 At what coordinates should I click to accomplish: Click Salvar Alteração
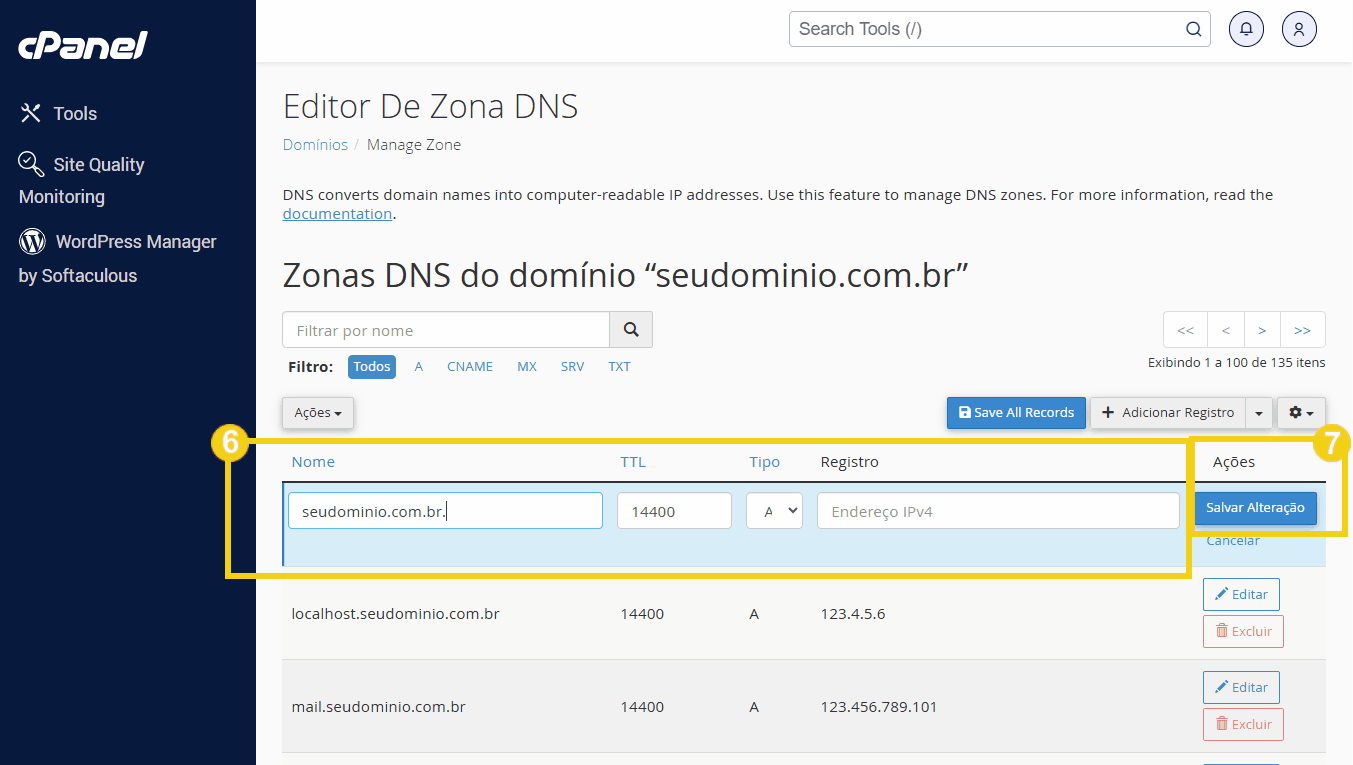tap(1255, 508)
